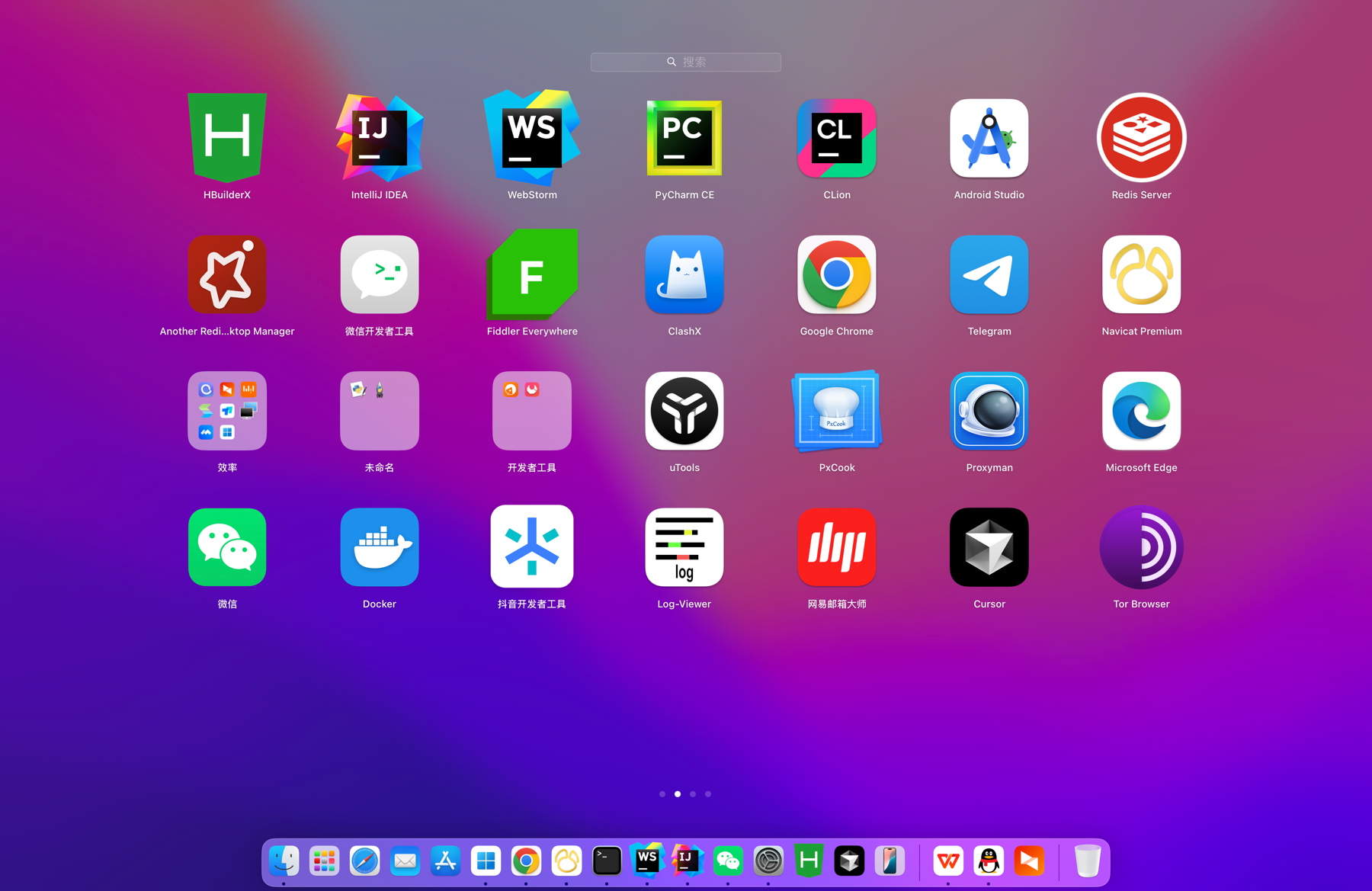The height and width of the screenshot is (891, 1372).
Task: Open Finder from the Dock
Action: pos(284,861)
